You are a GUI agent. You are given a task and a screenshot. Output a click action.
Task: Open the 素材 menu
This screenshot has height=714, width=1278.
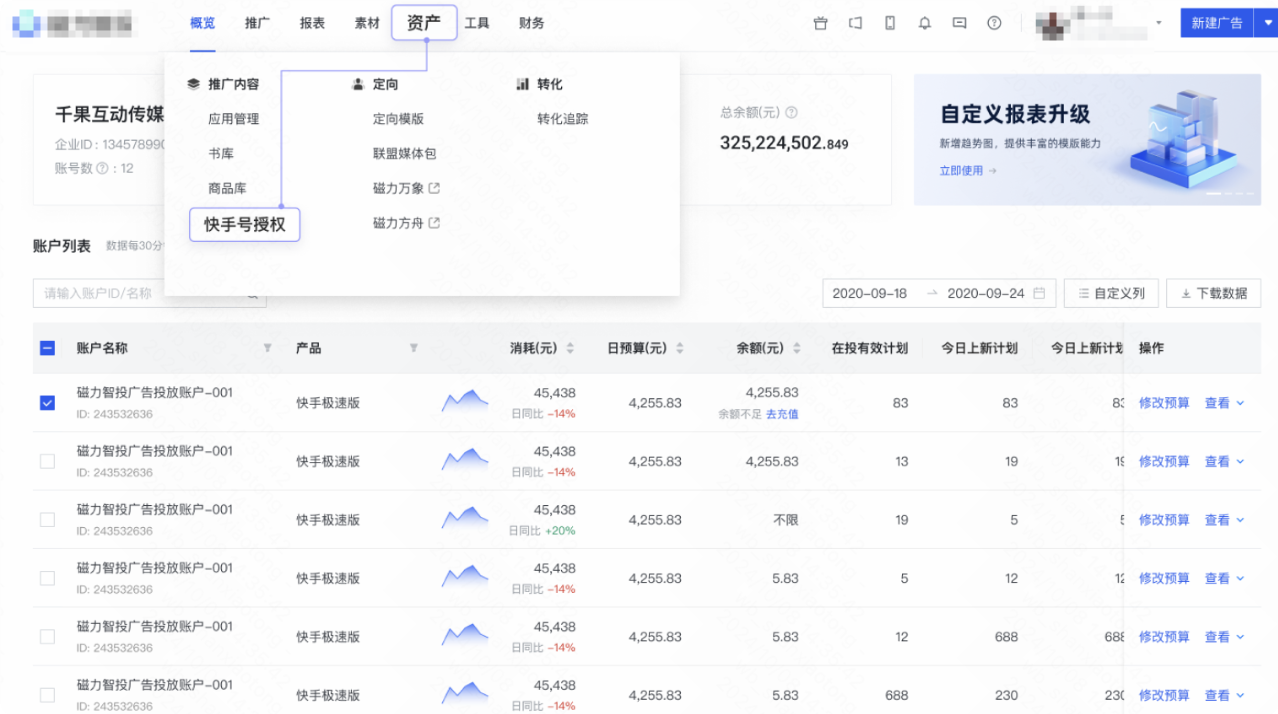click(x=367, y=23)
